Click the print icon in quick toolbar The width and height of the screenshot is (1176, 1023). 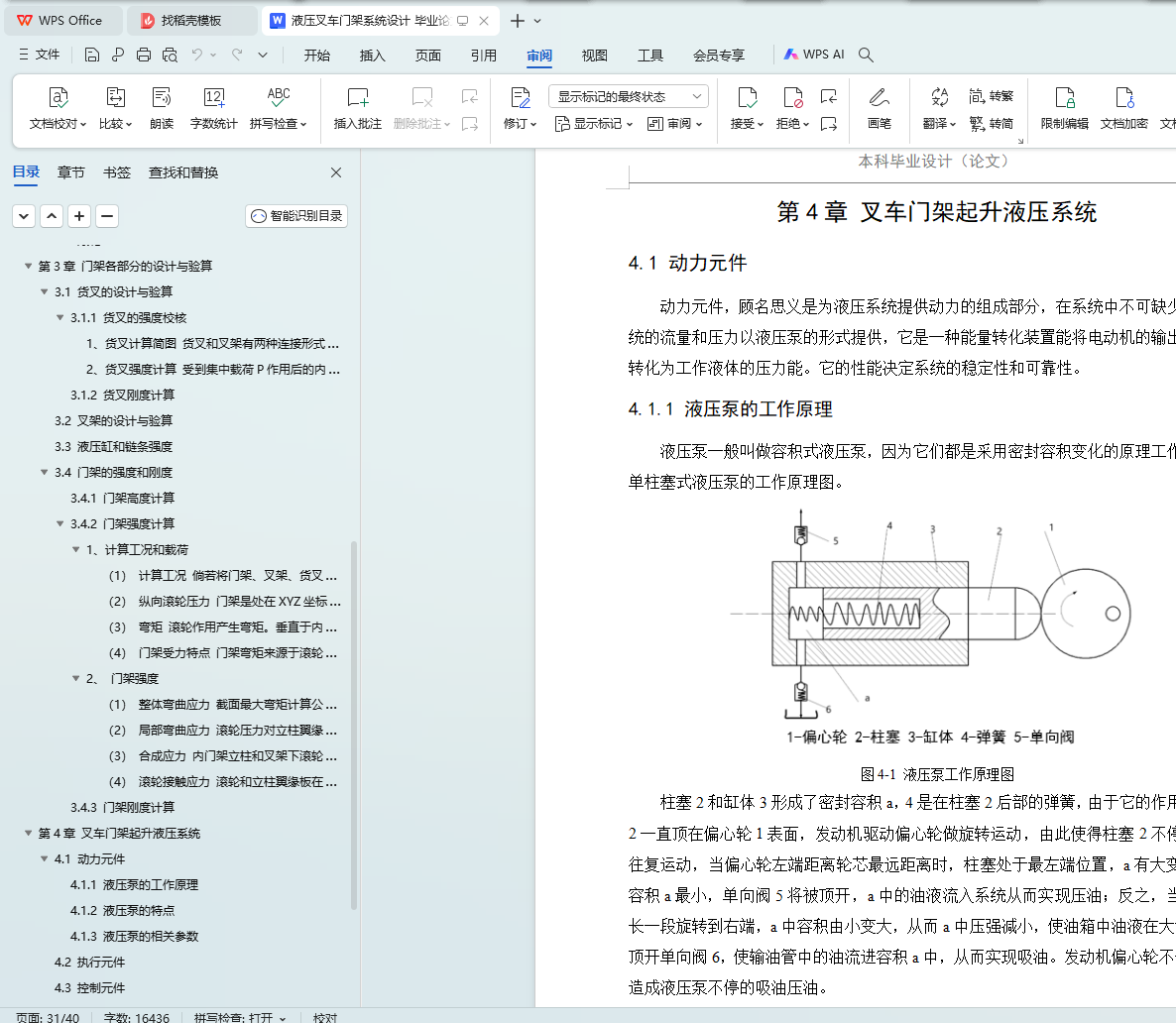tap(144, 55)
